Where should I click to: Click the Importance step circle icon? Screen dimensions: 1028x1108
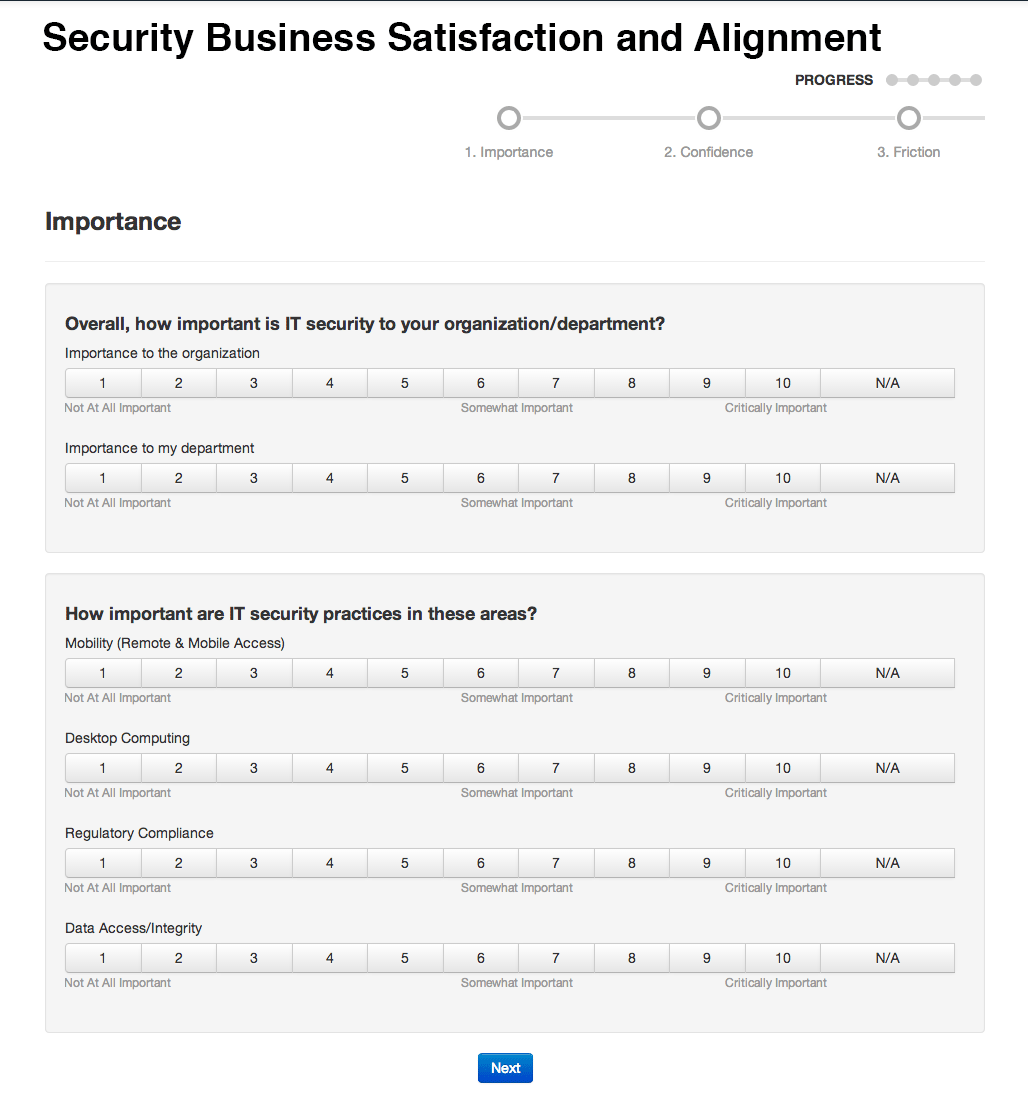[509, 119]
